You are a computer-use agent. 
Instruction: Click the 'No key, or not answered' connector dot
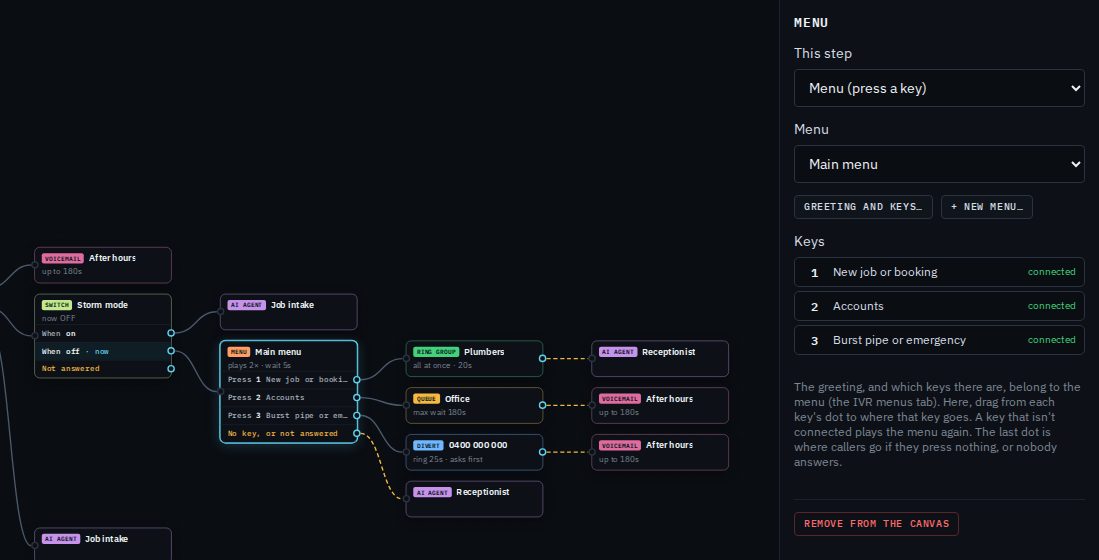pyautogui.click(x=357, y=434)
